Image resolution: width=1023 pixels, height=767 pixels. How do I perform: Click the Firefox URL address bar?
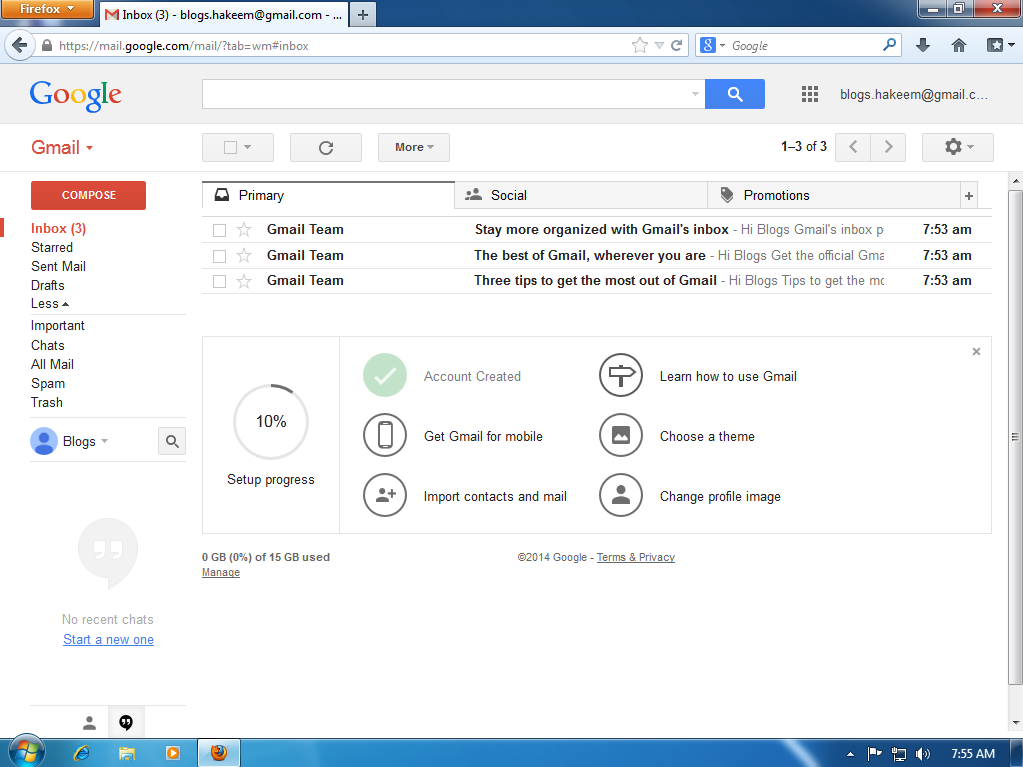pyautogui.click(x=339, y=46)
